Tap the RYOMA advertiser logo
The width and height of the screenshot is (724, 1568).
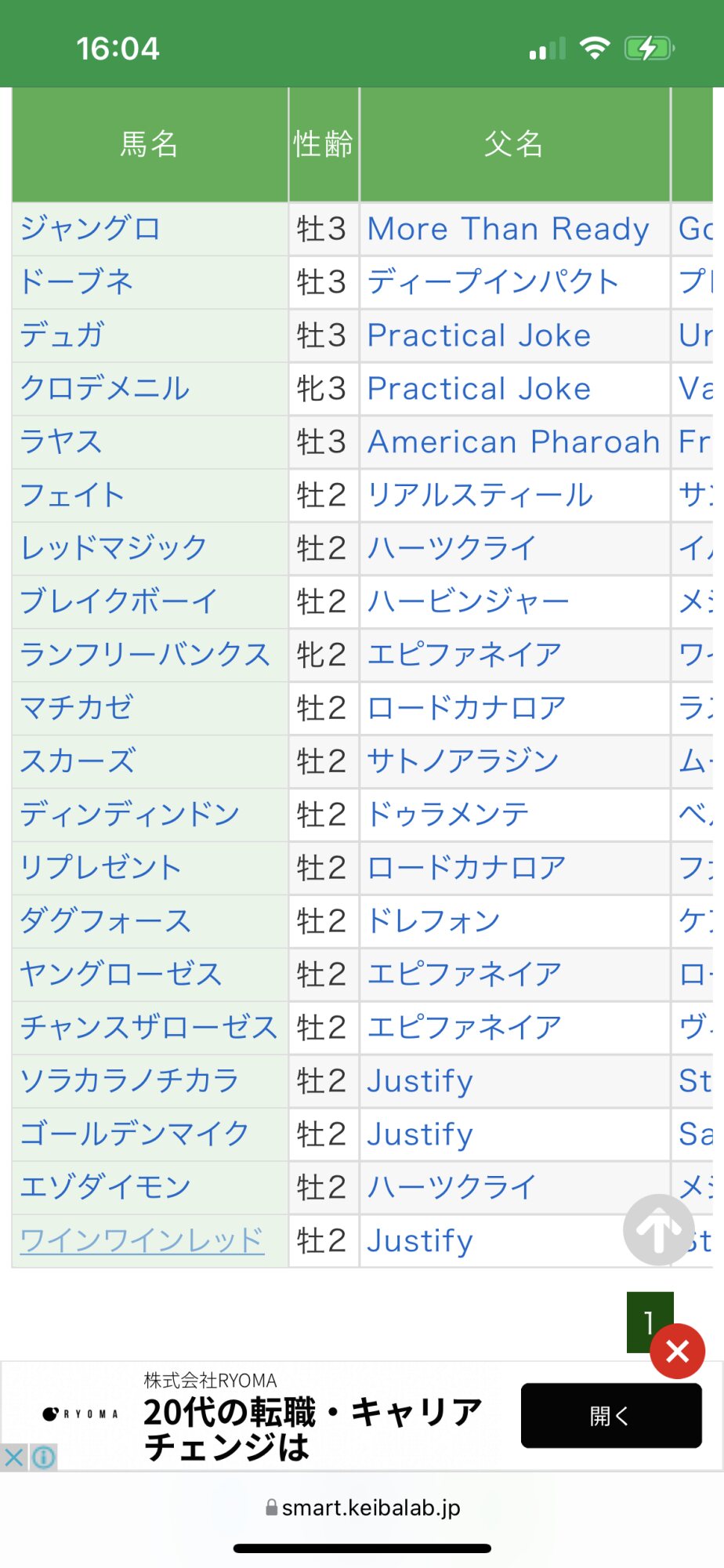click(81, 1414)
